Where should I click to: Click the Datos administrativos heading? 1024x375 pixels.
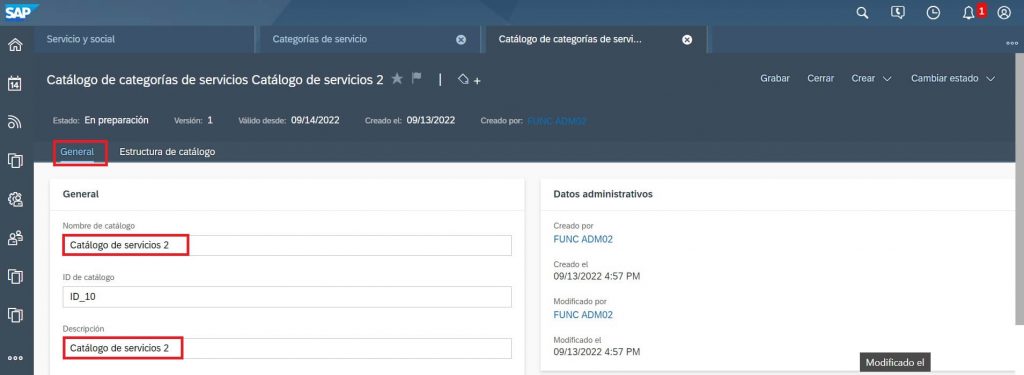tap(603, 194)
